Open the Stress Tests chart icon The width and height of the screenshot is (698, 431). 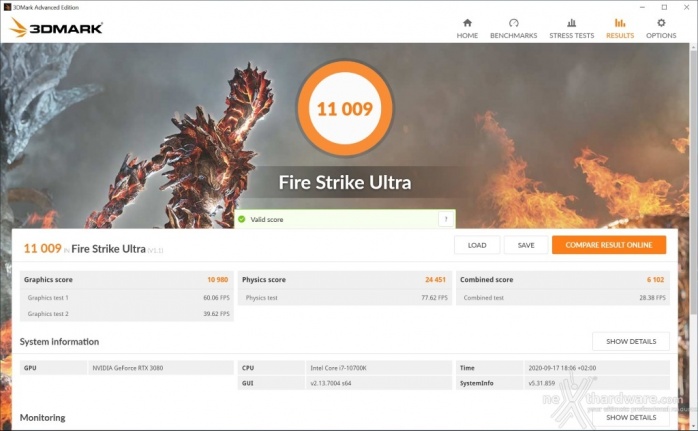tap(571, 23)
